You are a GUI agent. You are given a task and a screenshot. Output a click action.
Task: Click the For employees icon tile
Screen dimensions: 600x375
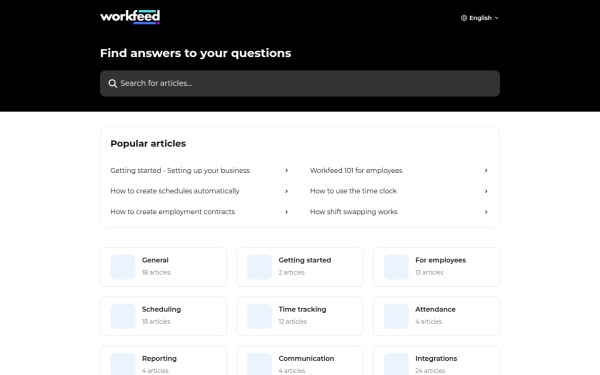pos(396,267)
